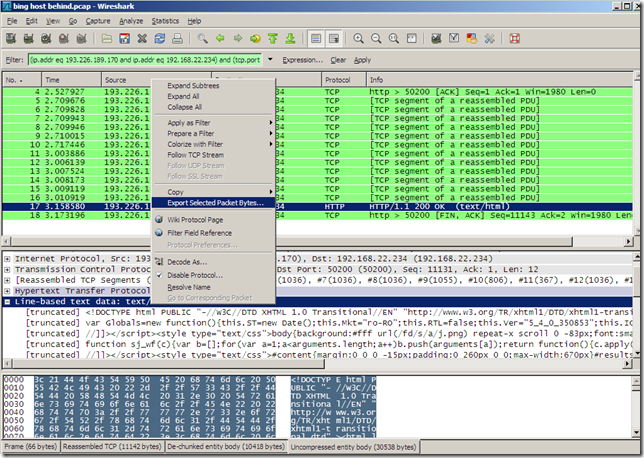
Task: Reset zoom to normal size icon
Action: click(x=393, y=39)
